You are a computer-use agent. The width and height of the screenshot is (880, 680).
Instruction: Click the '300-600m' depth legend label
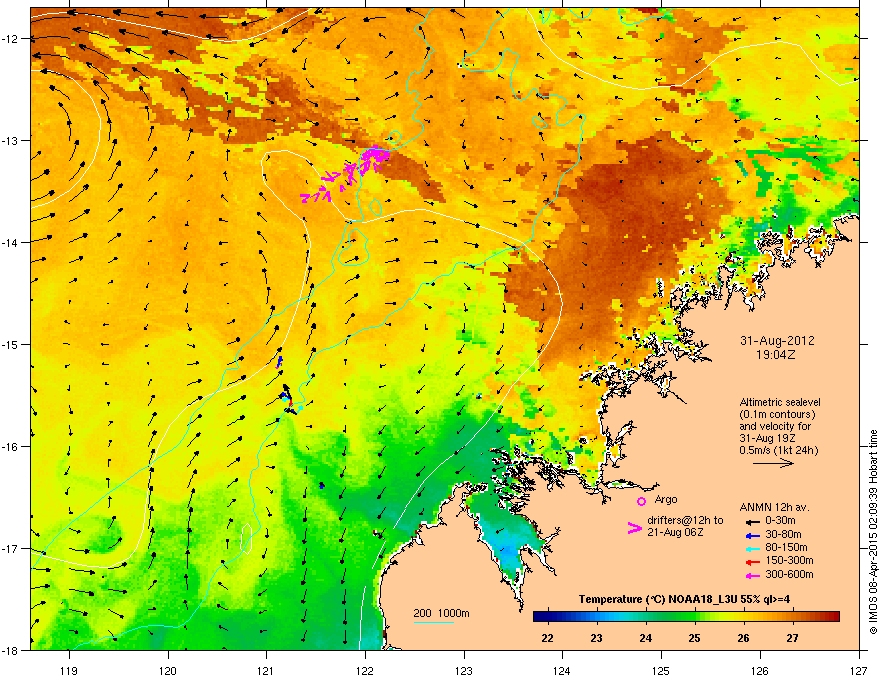tap(789, 575)
